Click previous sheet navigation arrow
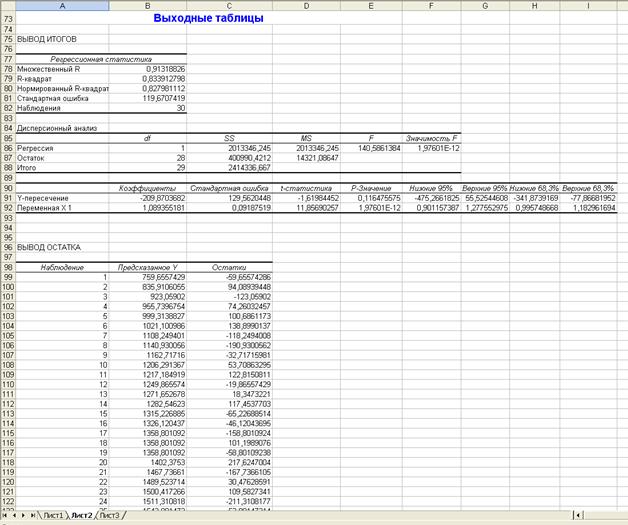 14,516
